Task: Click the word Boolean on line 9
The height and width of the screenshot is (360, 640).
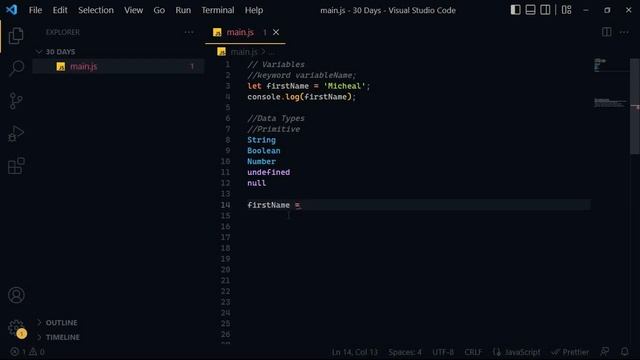Action: point(264,151)
